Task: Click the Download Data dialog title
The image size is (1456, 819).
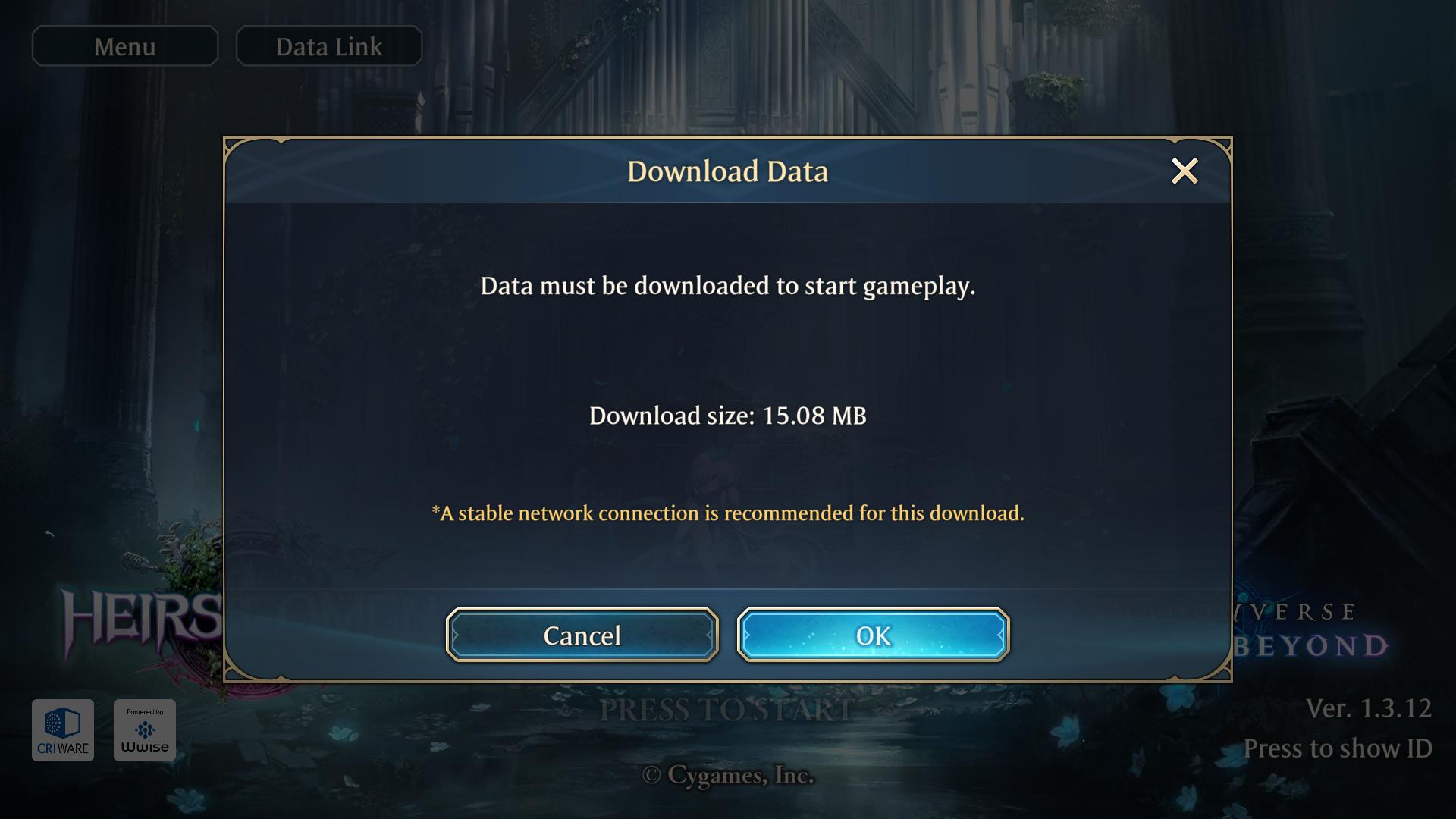Action: click(x=727, y=171)
